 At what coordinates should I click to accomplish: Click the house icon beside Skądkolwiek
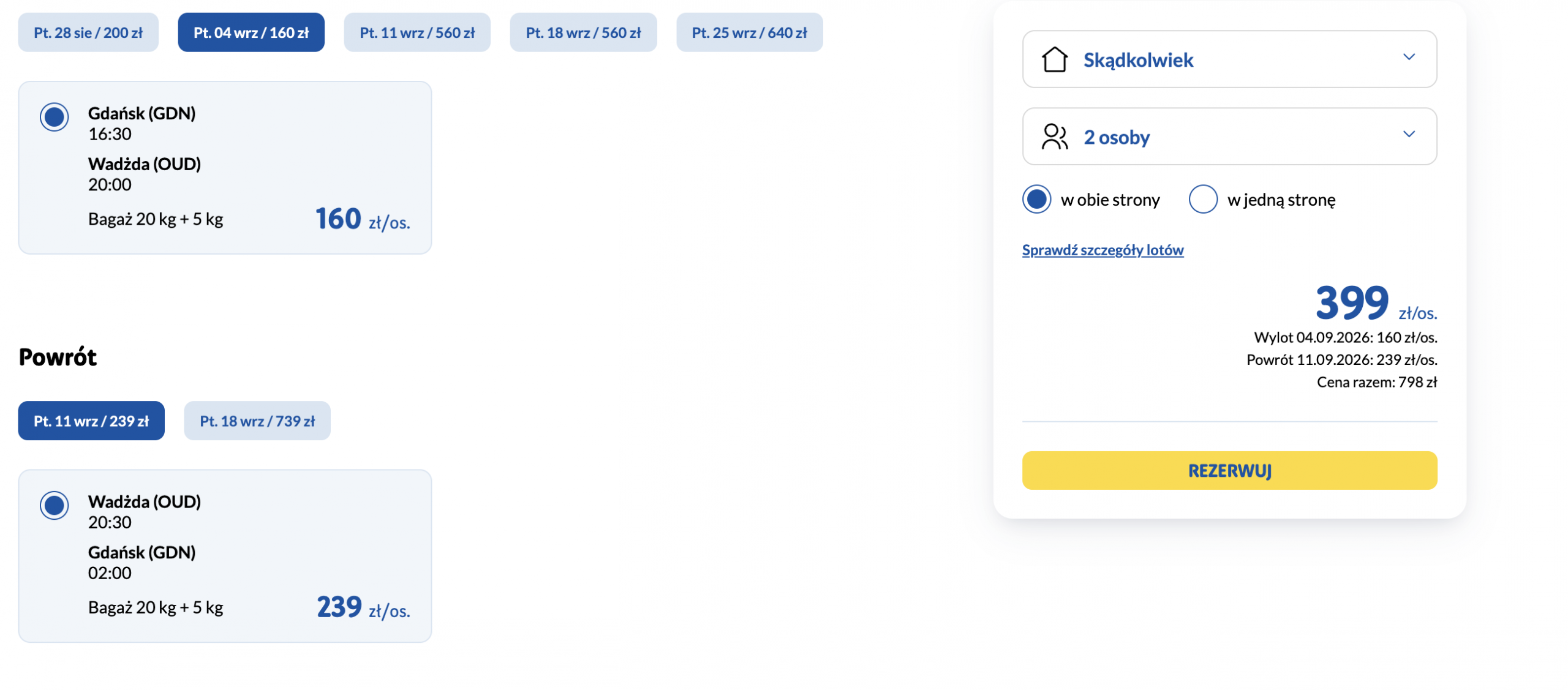pyautogui.click(x=1054, y=59)
